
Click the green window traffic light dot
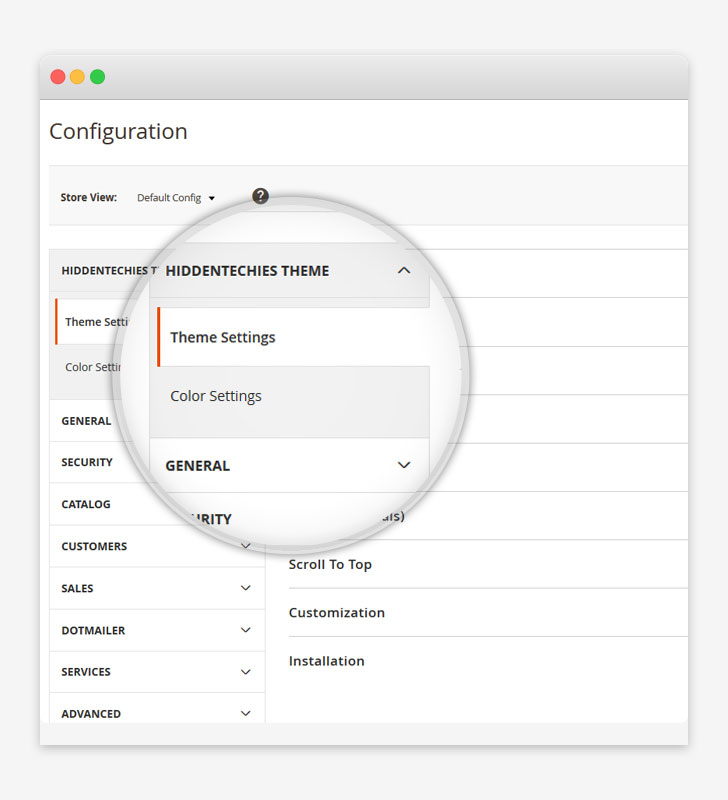(x=96, y=75)
